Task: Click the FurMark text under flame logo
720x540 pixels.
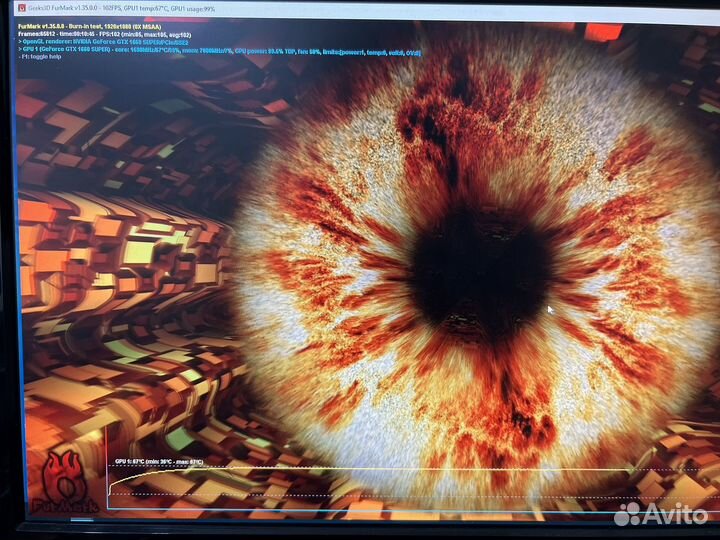Action: [x=64, y=506]
